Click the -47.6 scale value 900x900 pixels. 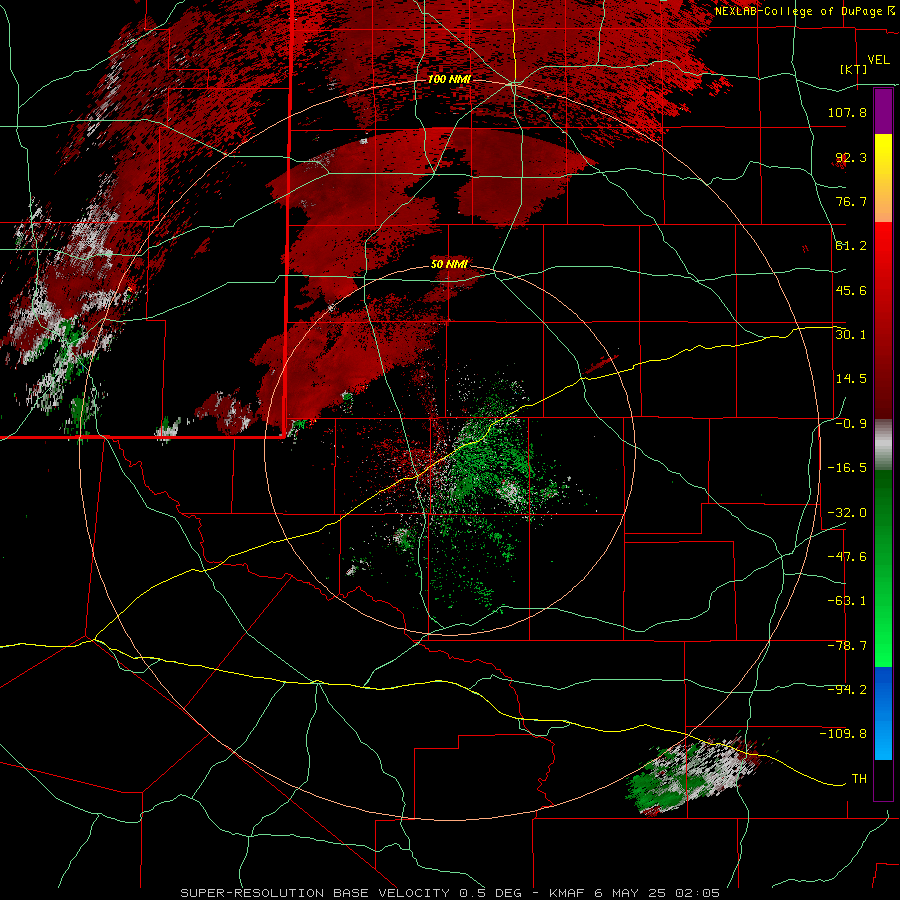(847, 557)
